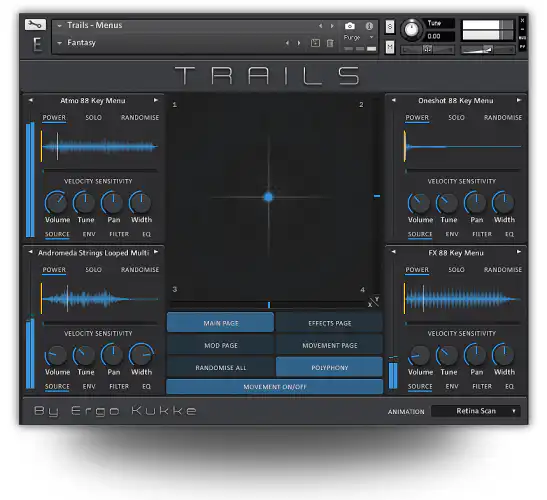Expand the Trails - Menus instrument dropdown arrow
Image resolution: width=547 pixels, height=500 pixels.
59,26
